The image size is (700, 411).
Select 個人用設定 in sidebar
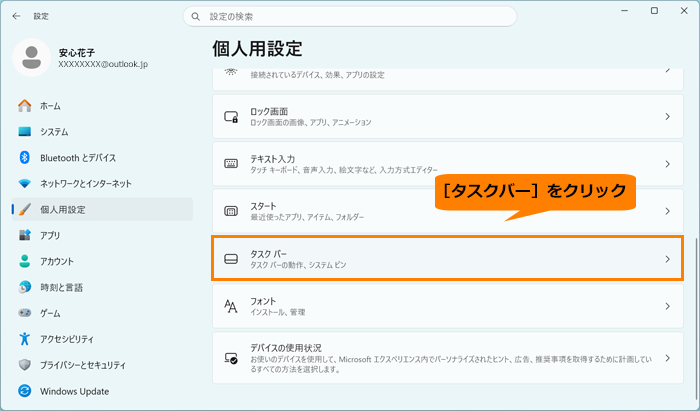(102, 209)
